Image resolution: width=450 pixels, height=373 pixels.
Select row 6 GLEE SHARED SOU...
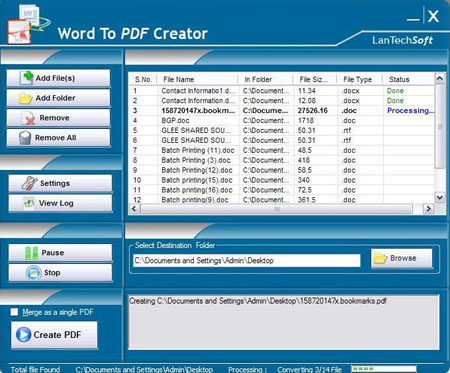[282, 140]
